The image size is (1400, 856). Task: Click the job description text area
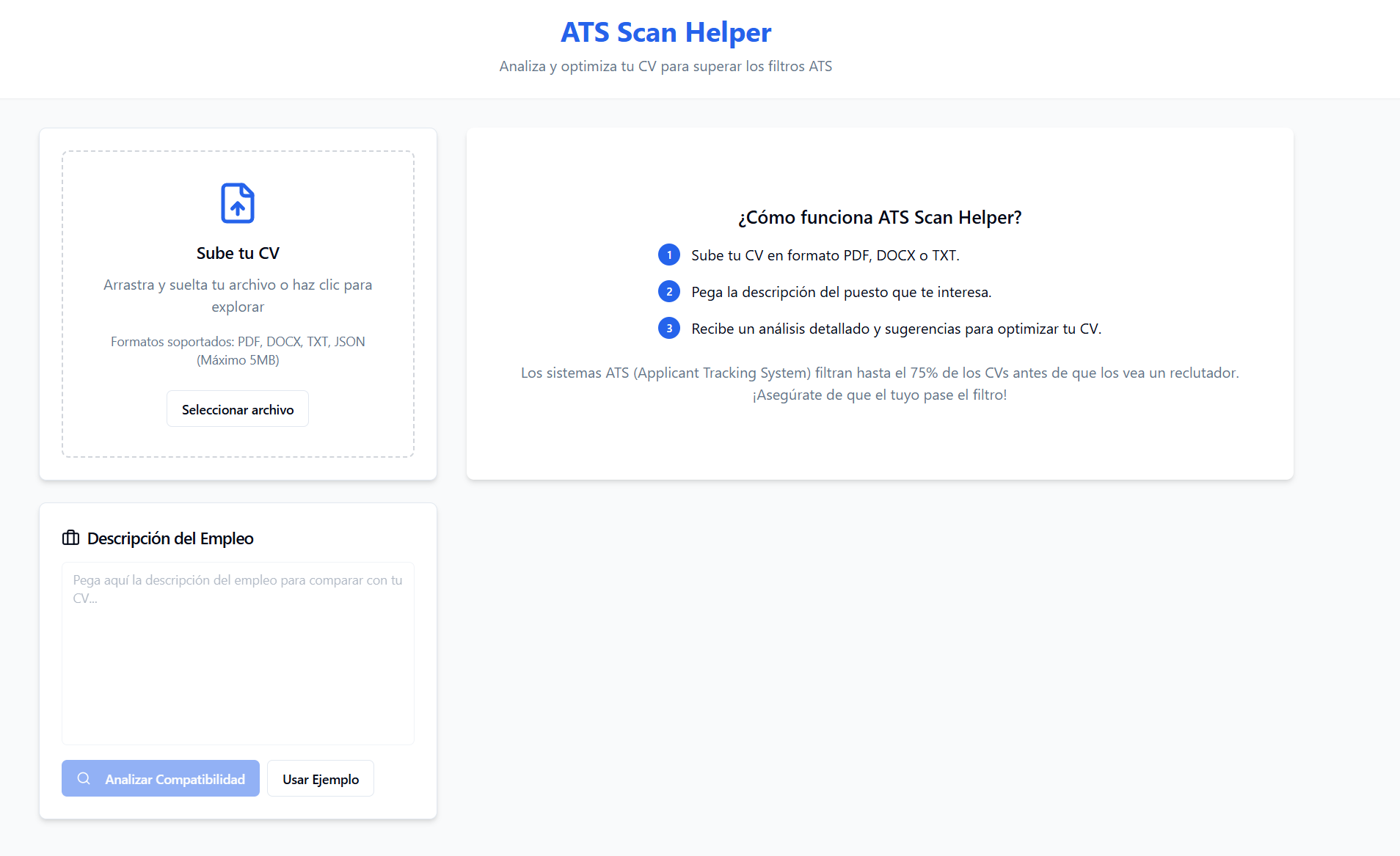[x=238, y=653]
